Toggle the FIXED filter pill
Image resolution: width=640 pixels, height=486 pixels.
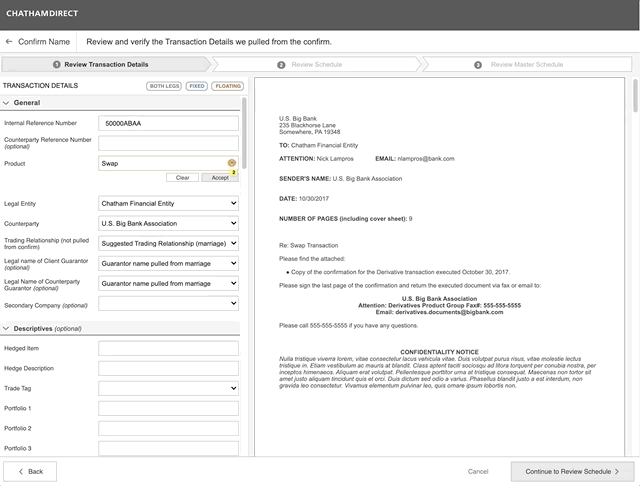197,86
